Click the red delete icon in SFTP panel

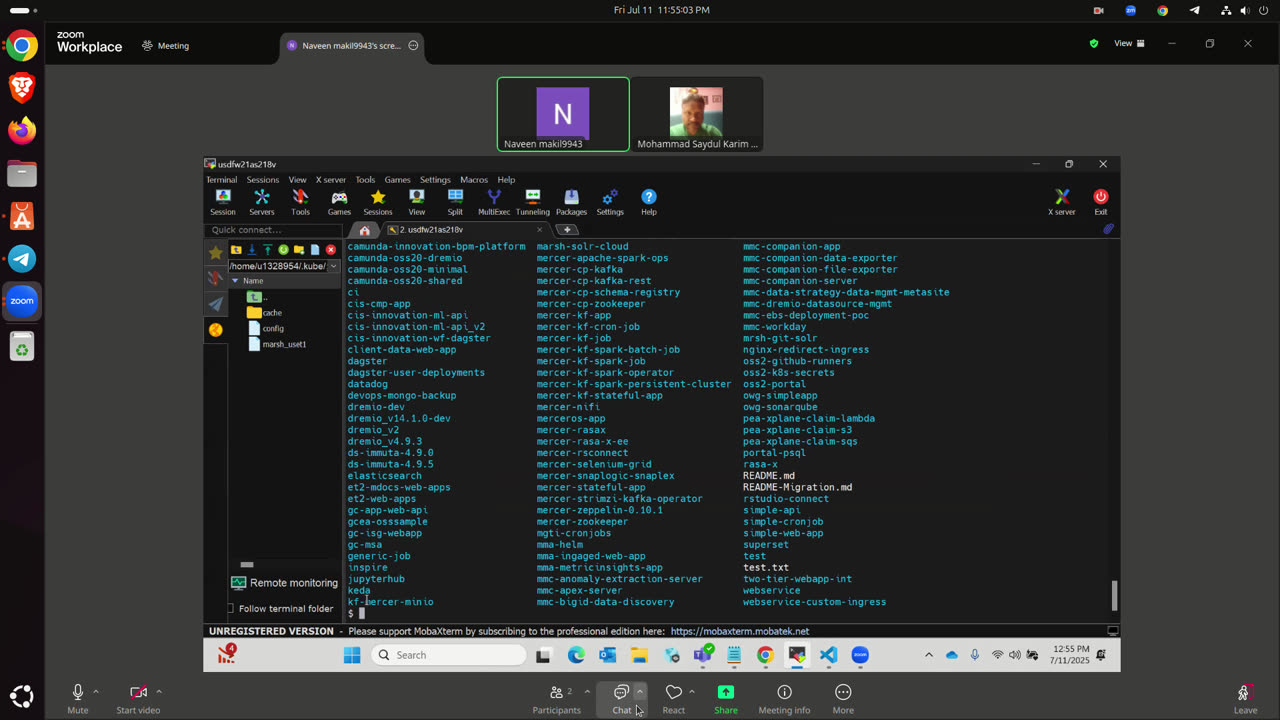click(331, 250)
